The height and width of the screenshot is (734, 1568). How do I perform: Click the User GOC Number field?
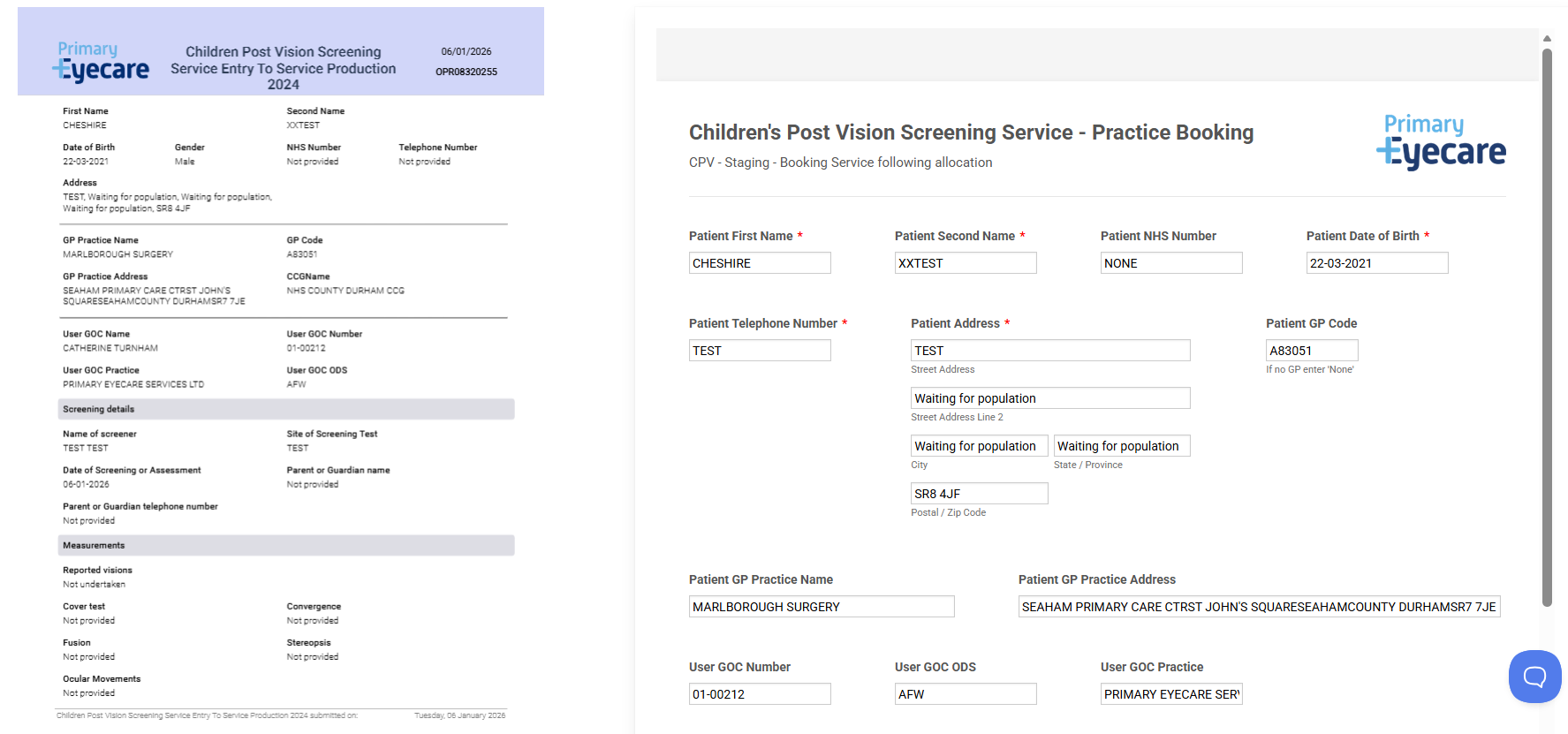pos(759,694)
